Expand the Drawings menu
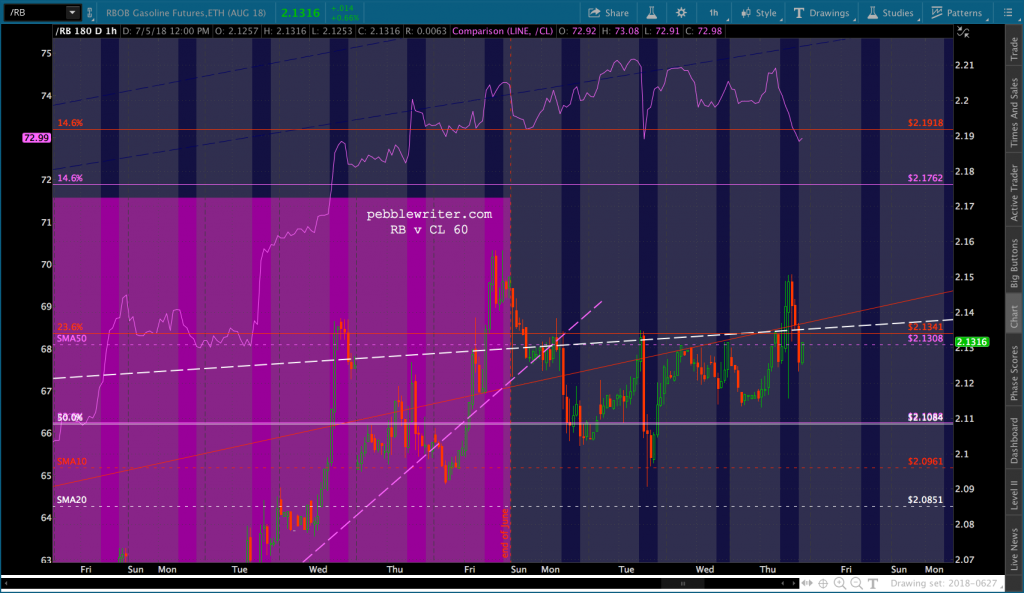 point(821,12)
